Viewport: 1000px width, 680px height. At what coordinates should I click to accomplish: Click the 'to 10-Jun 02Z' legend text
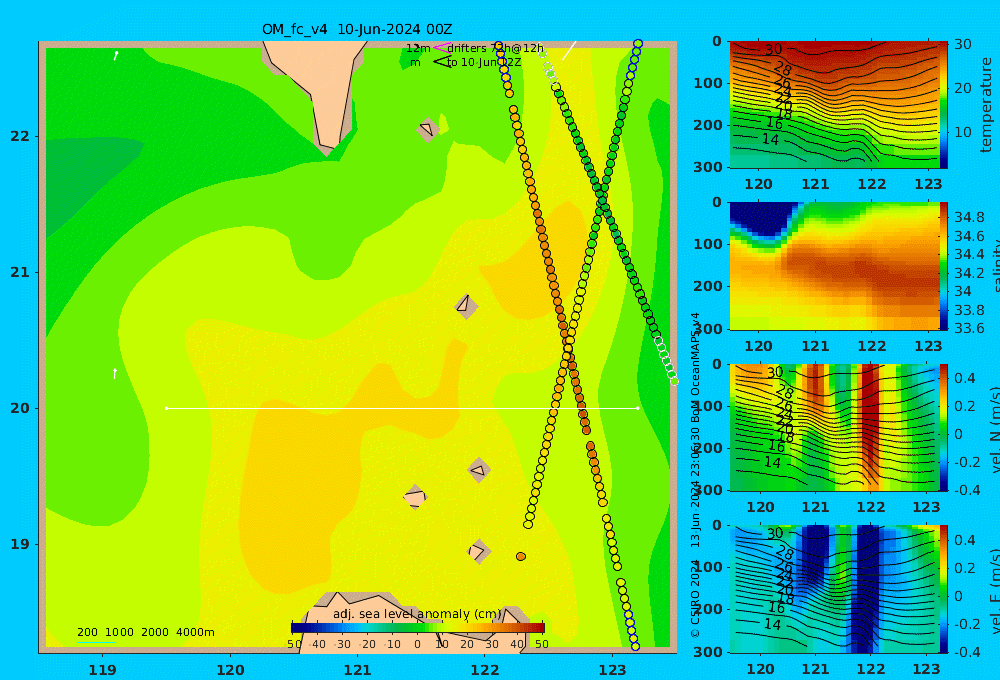coord(484,62)
